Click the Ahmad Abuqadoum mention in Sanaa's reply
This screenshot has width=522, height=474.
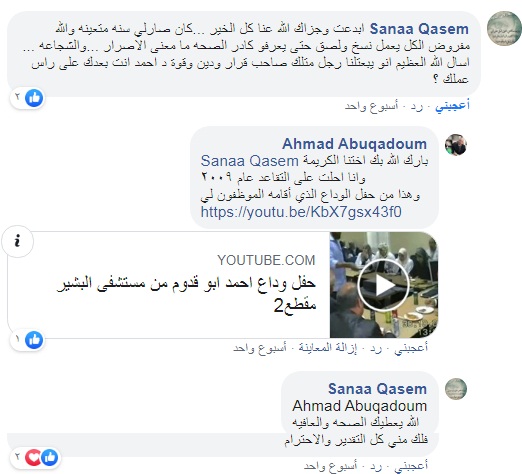pyautogui.click(x=360, y=406)
